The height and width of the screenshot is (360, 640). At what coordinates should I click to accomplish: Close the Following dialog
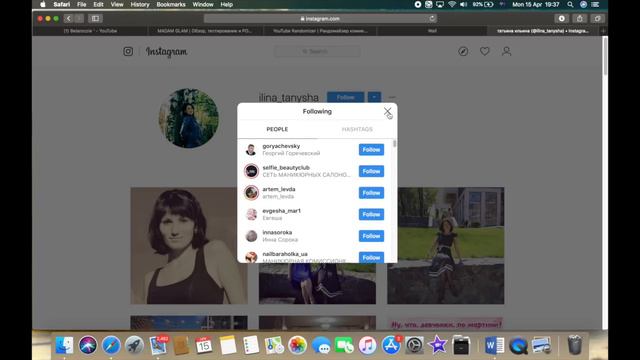[x=387, y=111]
